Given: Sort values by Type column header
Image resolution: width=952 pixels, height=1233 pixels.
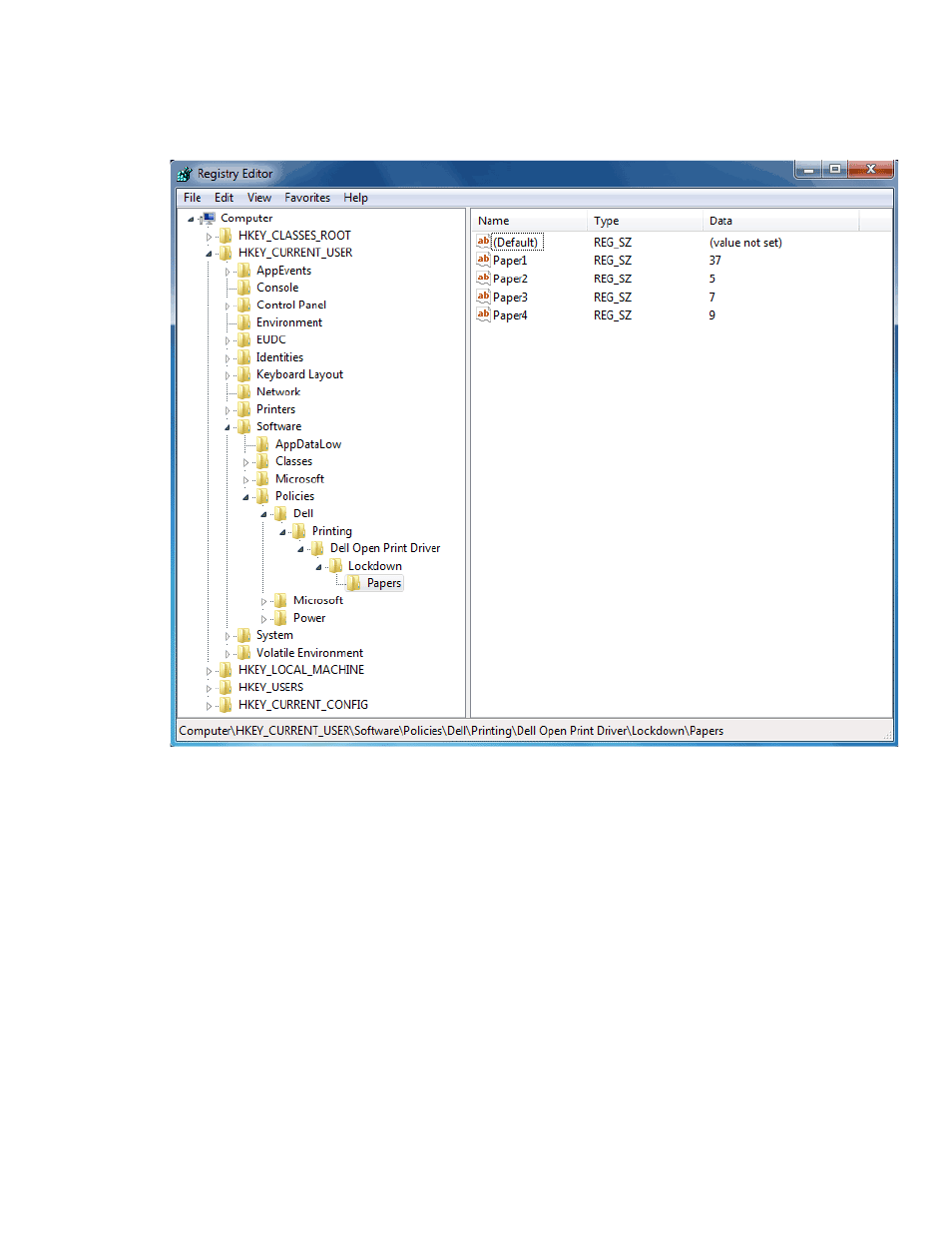Looking at the screenshot, I should [x=645, y=221].
